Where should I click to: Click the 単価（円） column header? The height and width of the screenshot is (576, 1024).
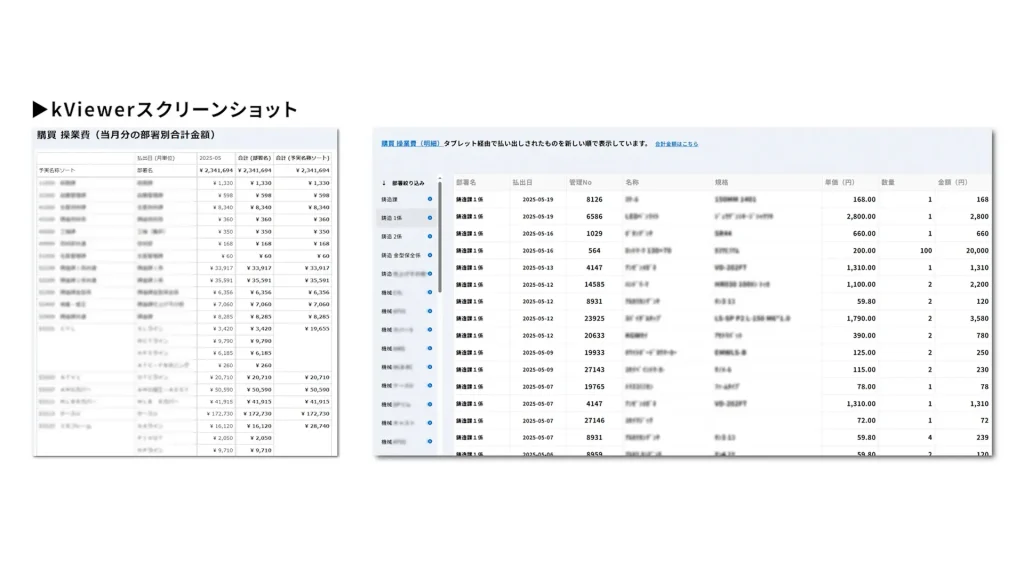(838, 183)
